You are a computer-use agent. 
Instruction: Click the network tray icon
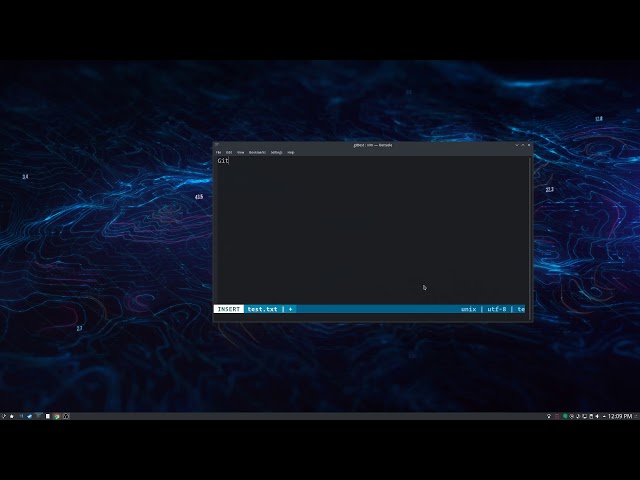click(549, 416)
